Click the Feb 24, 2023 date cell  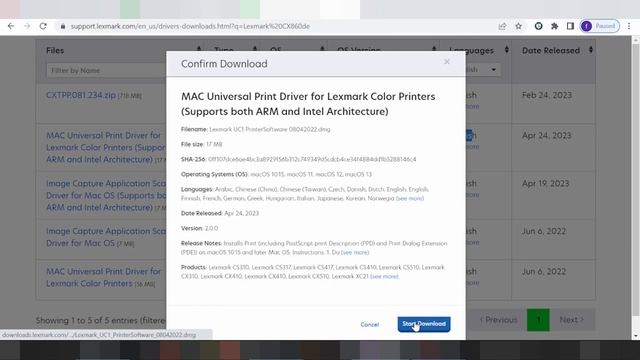[x=547, y=95]
